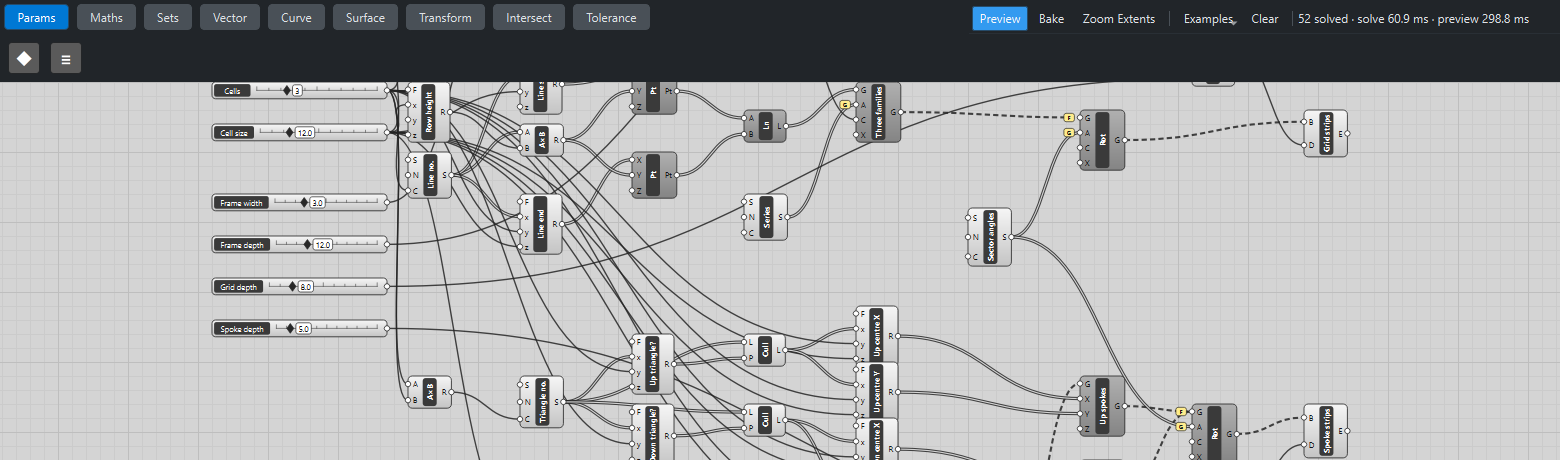The width and height of the screenshot is (1560, 460).
Task: Adjust the Cells slider
Action: [299, 90]
